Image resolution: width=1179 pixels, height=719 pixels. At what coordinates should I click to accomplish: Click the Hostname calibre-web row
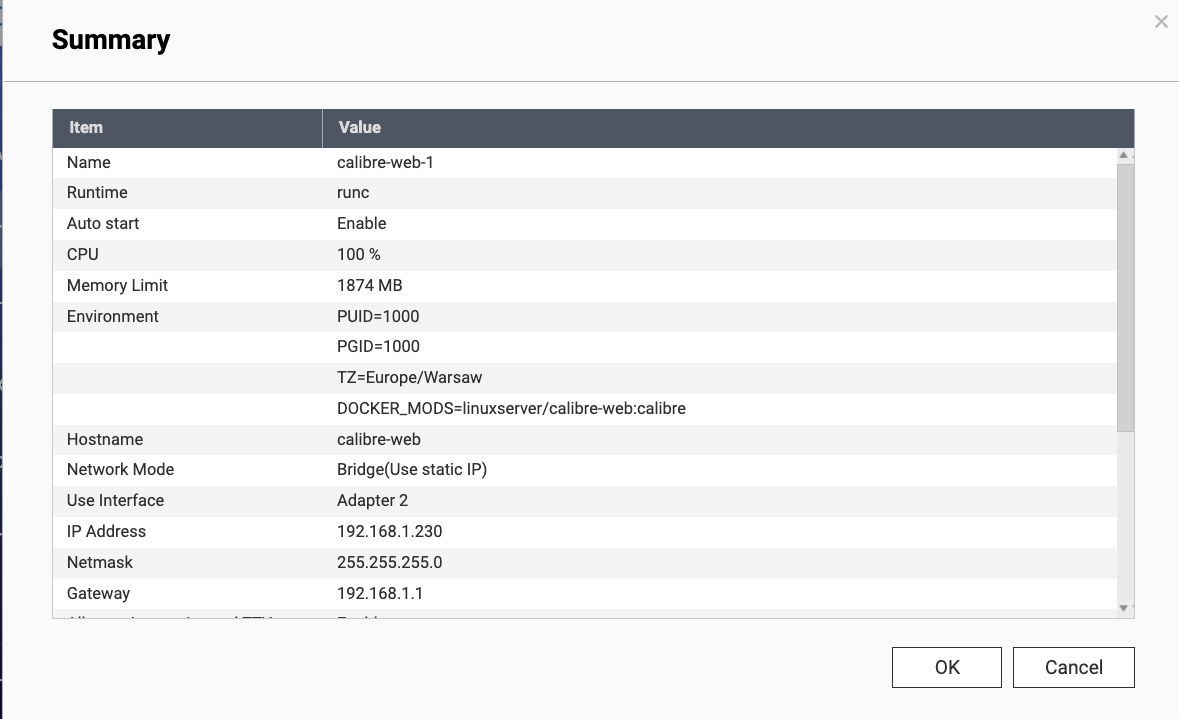379,439
